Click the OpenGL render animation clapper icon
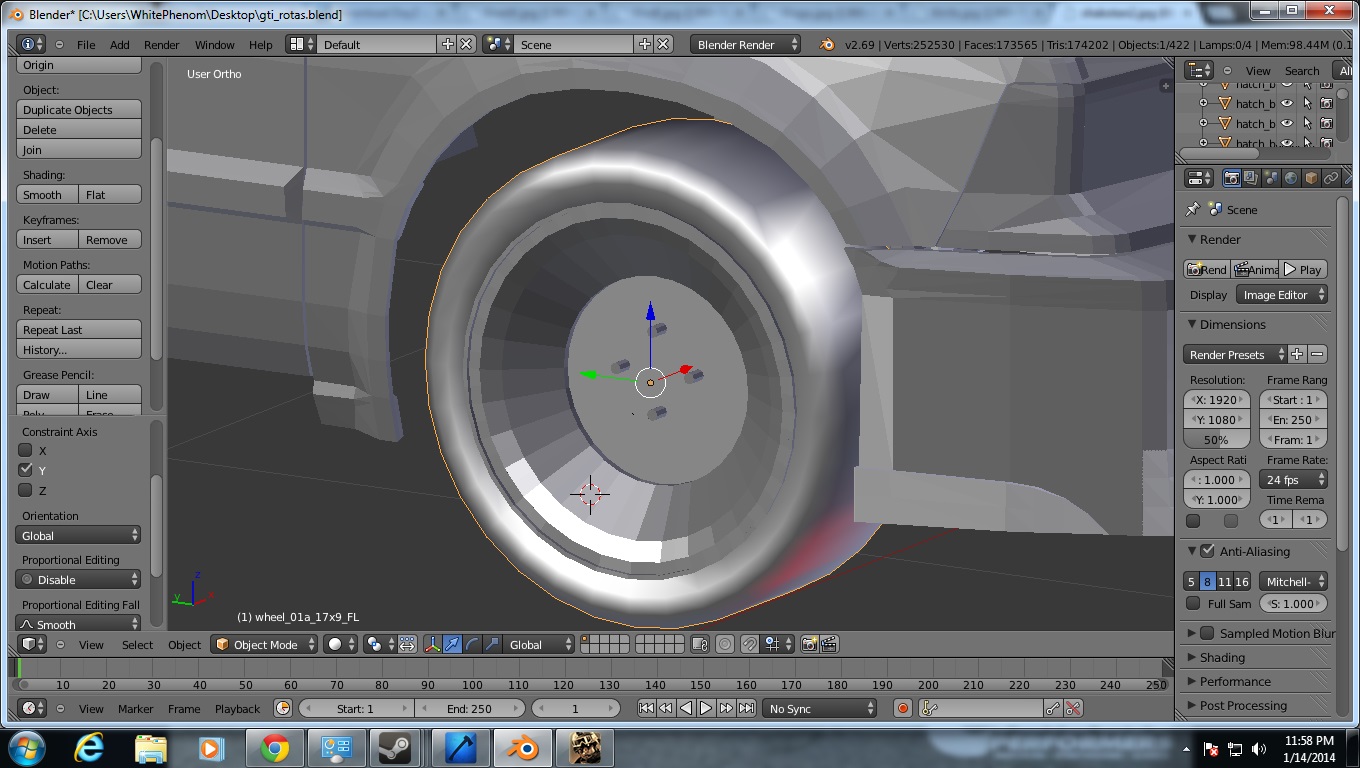The height and width of the screenshot is (768, 1360). pos(828,644)
